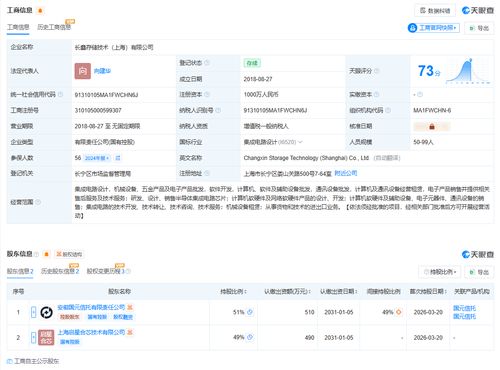This screenshot has width=500, height=370.
Task: Click the 73分 Tianyan score
Action: pos(429,71)
